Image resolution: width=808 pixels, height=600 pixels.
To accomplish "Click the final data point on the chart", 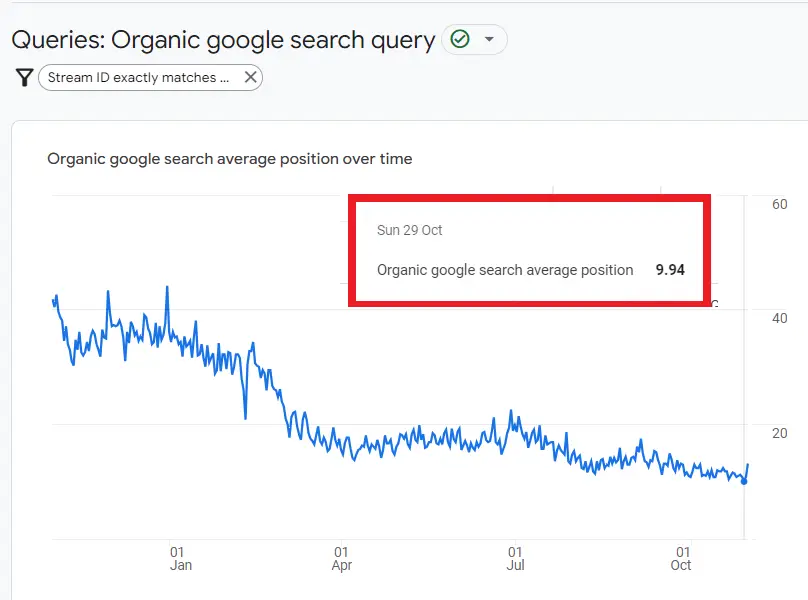I will (747, 465).
